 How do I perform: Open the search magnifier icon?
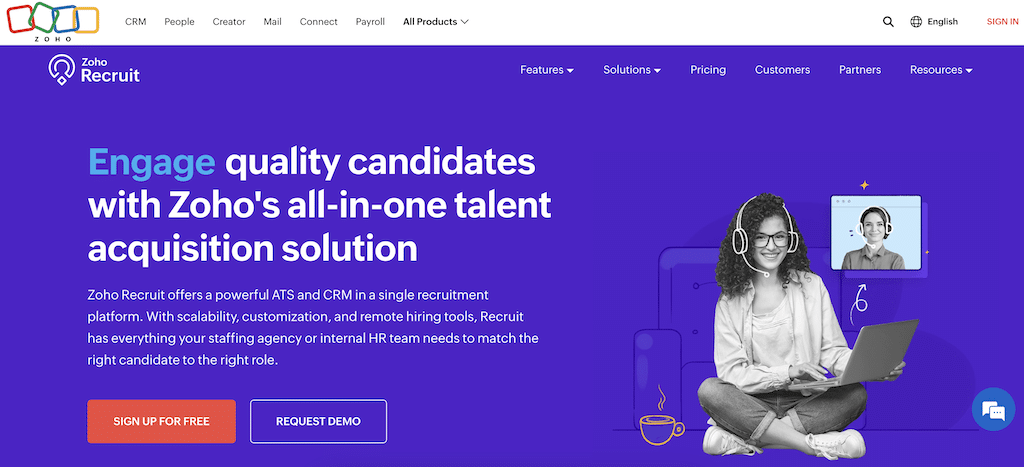point(888,22)
